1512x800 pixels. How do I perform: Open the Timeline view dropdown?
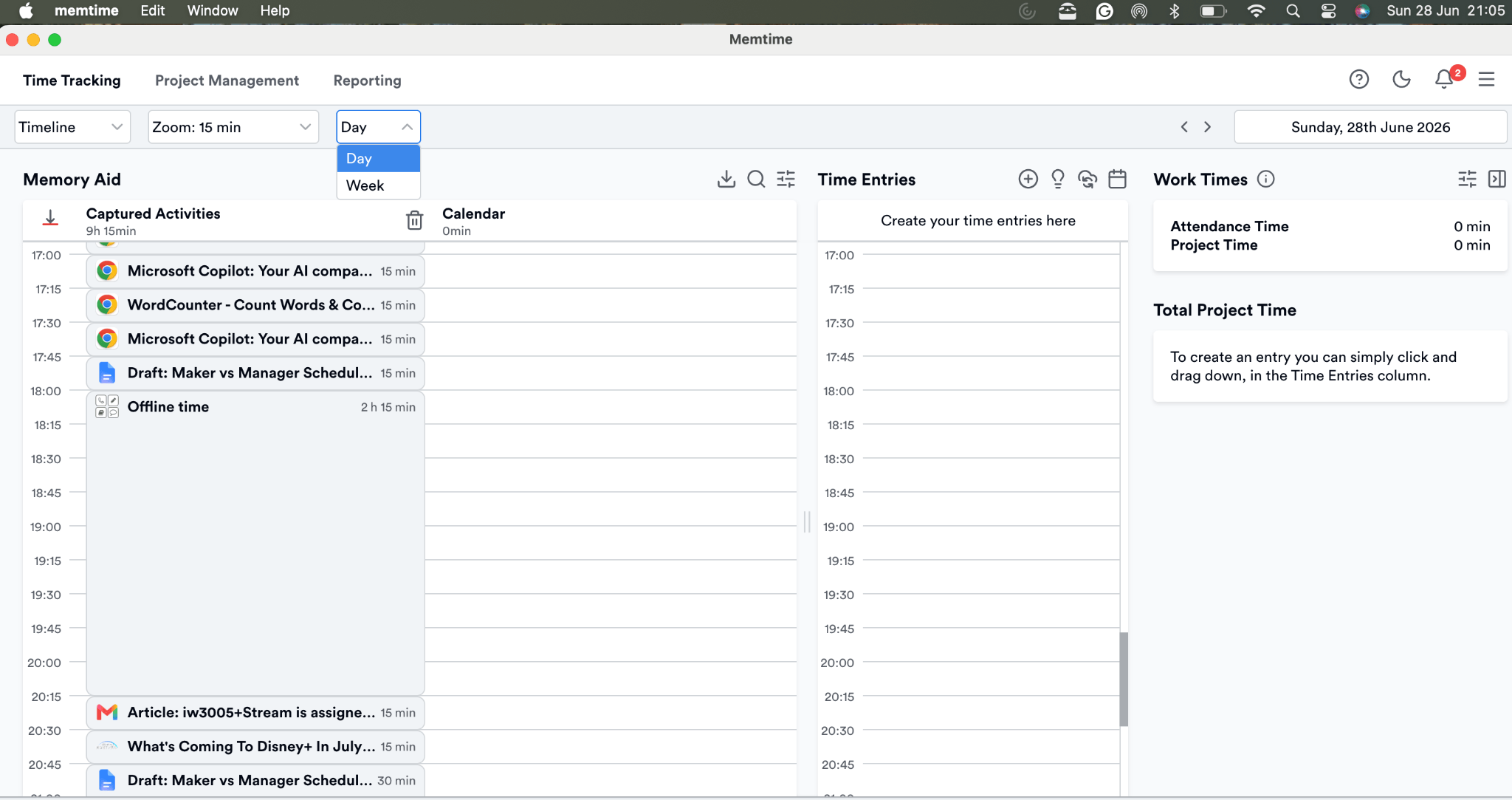click(x=72, y=127)
